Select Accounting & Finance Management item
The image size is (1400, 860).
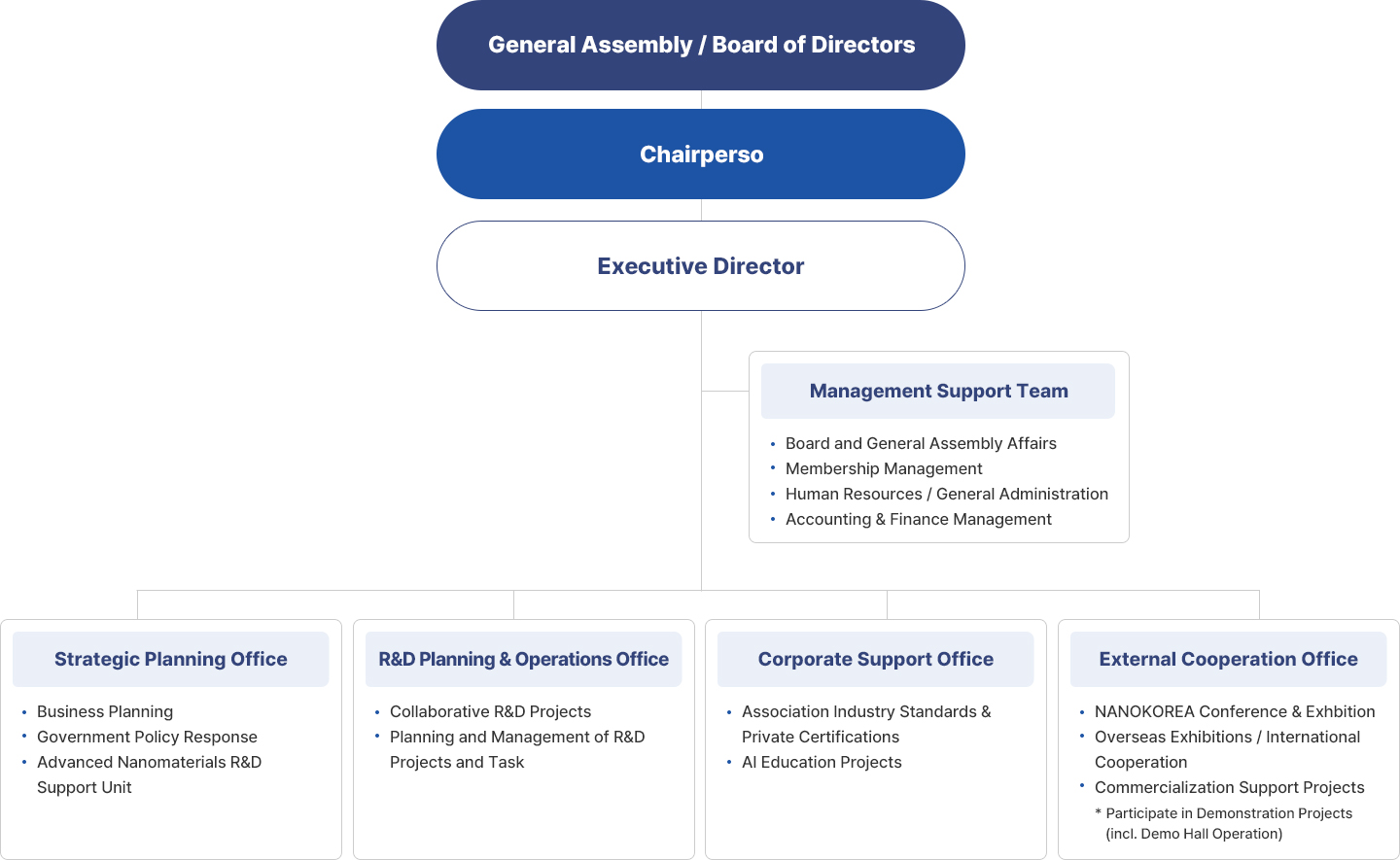pos(918,520)
